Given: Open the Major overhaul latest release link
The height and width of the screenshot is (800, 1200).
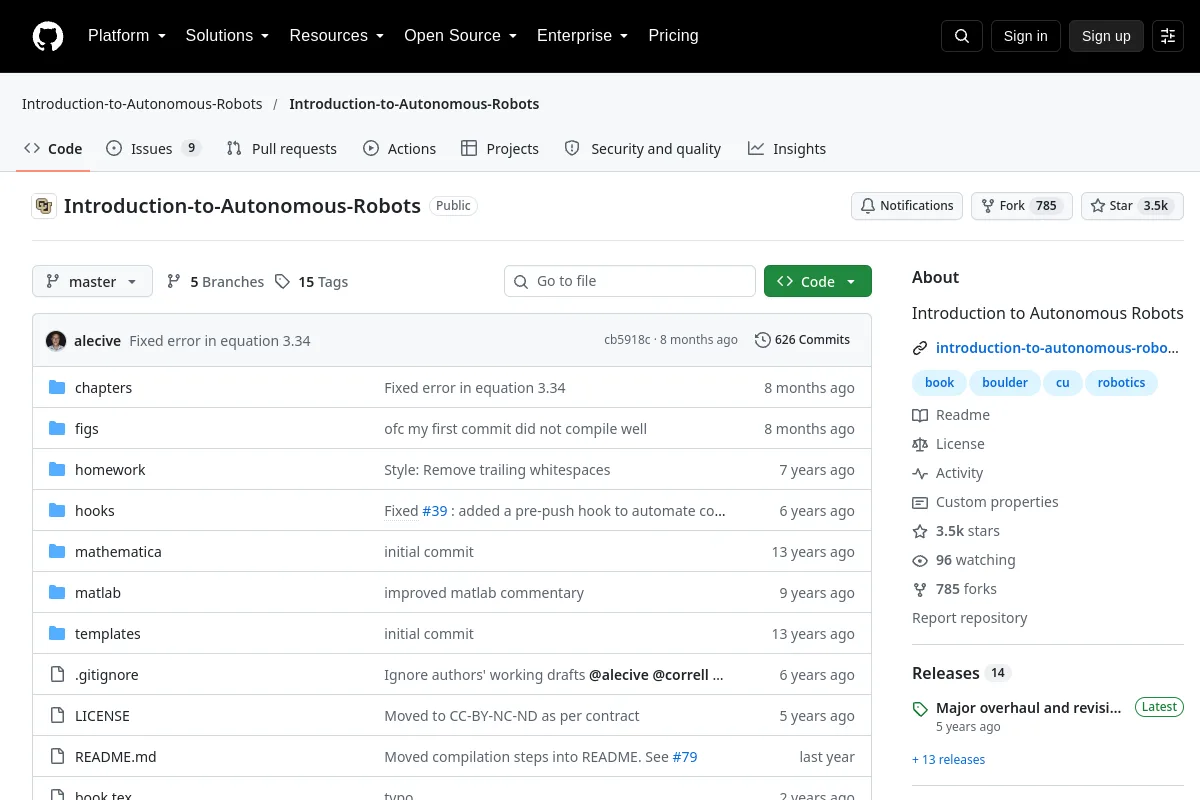Looking at the screenshot, I should click(1029, 707).
